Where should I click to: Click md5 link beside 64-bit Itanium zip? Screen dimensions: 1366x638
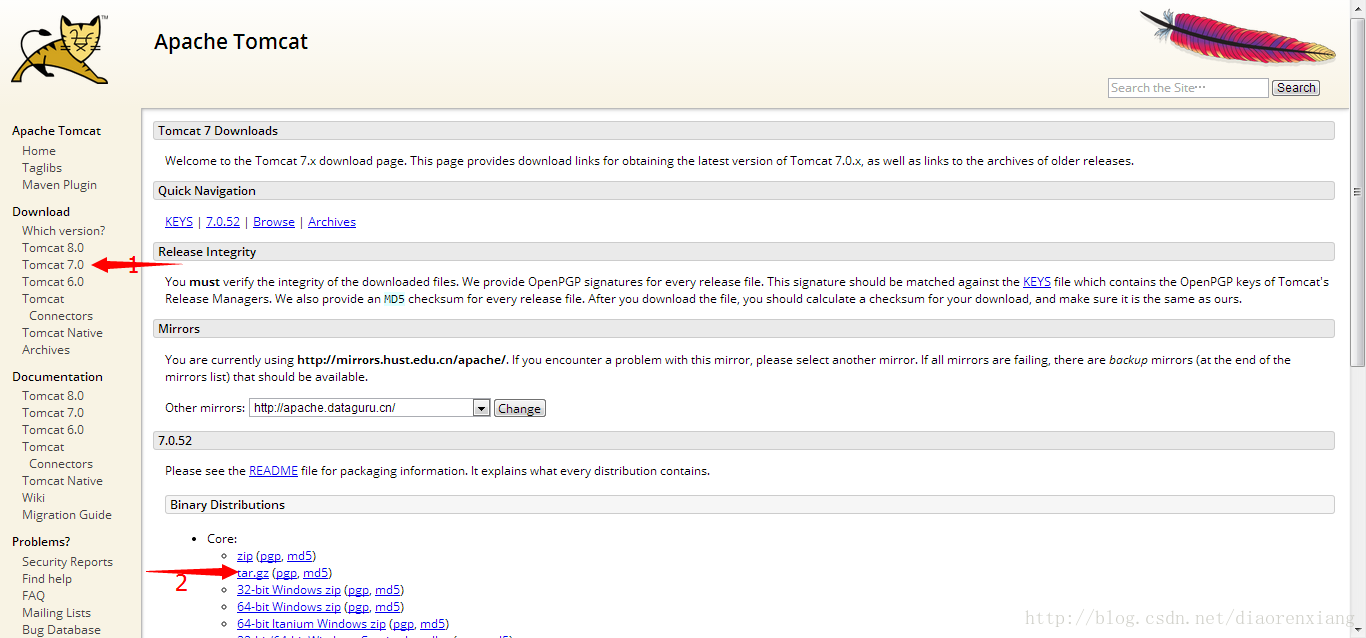pos(433,624)
